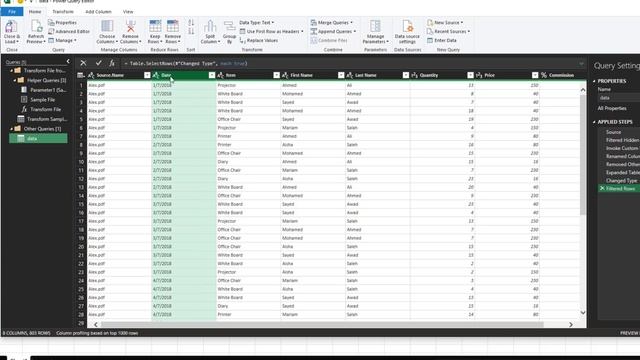Click the Keep Rows icon
Viewport: 640px width, 360px height.
click(x=155, y=26)
